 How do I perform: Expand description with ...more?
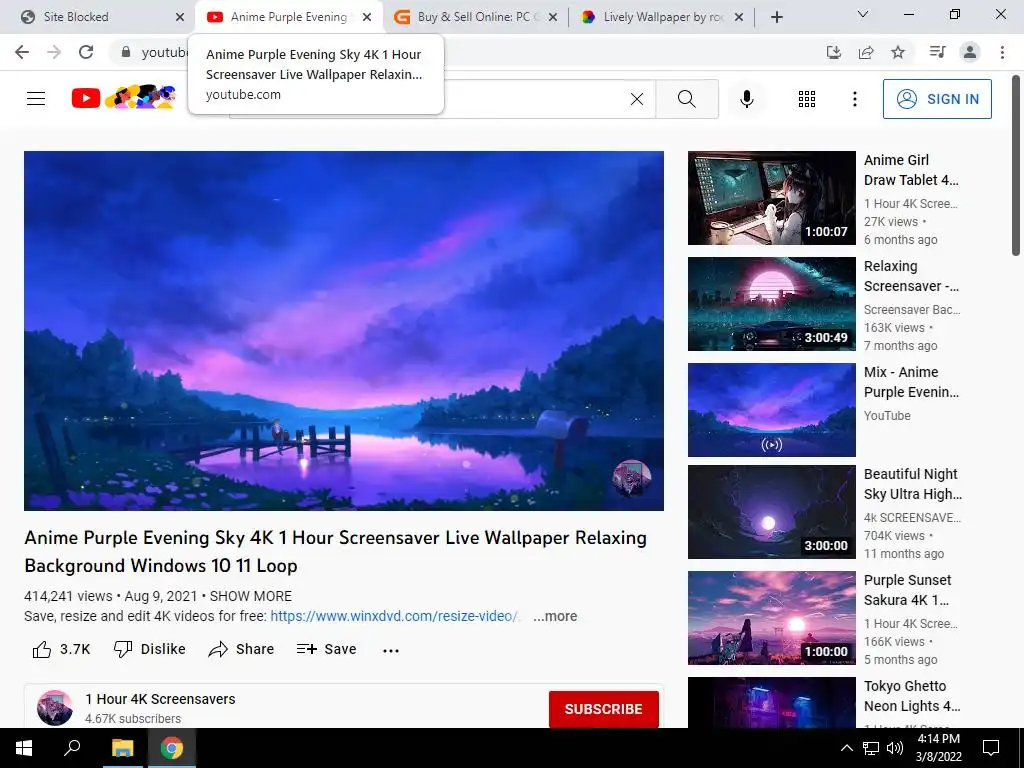pyautogui.click(x=554, y=616)
